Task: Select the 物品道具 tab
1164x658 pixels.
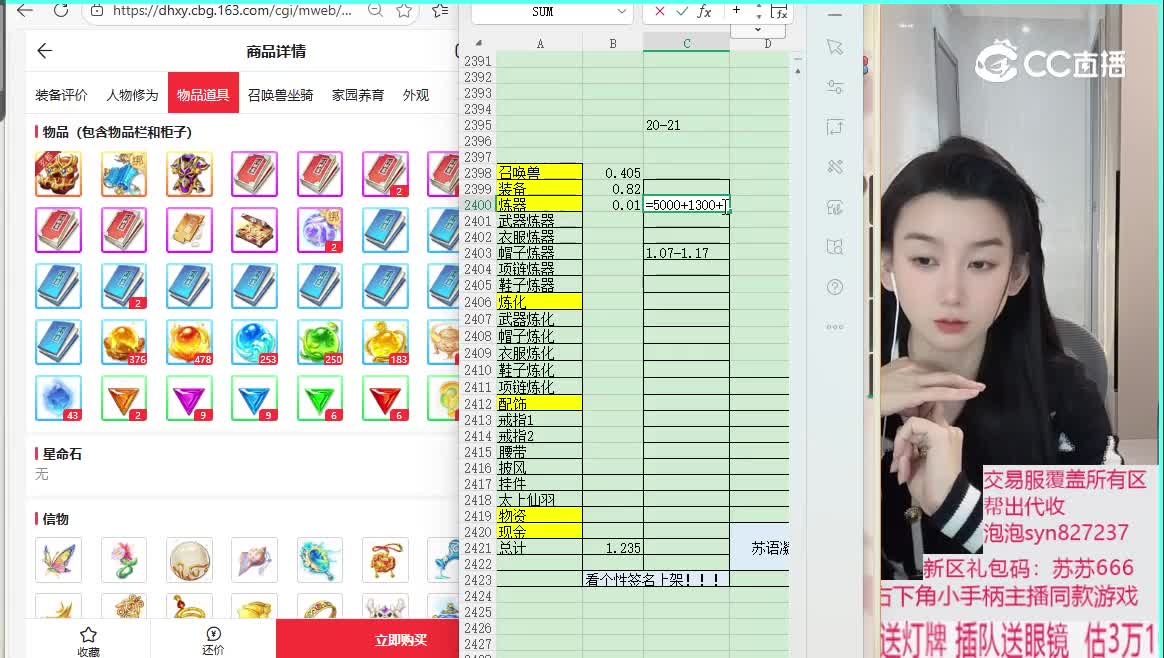Action: tap(203, 93)
